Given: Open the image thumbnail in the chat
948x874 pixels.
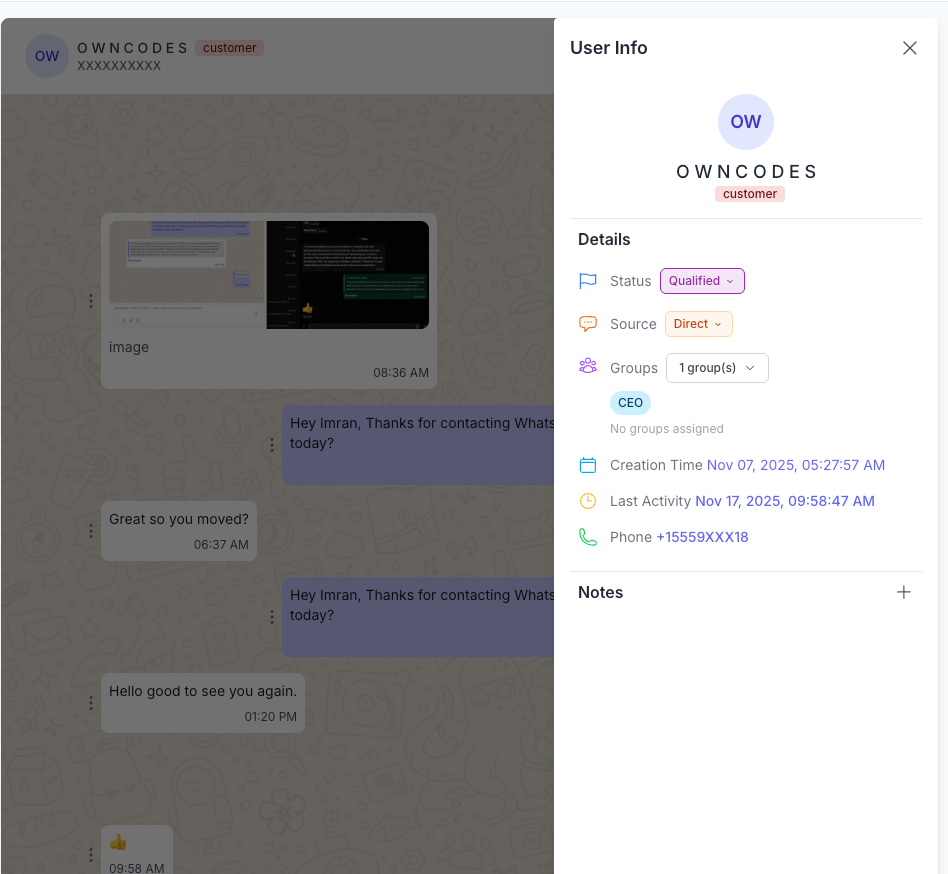Looking at the screenshot, I should (268, 275).
